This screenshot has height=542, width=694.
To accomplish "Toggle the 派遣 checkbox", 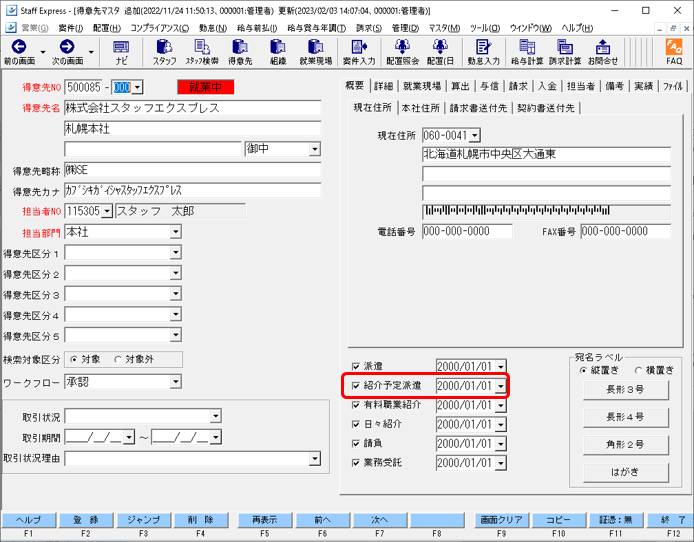I will [x=355, y=366].
